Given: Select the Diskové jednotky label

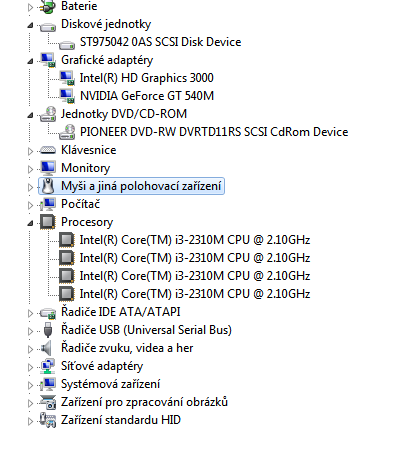Looking at the screenshot, I should pos(106,24).
